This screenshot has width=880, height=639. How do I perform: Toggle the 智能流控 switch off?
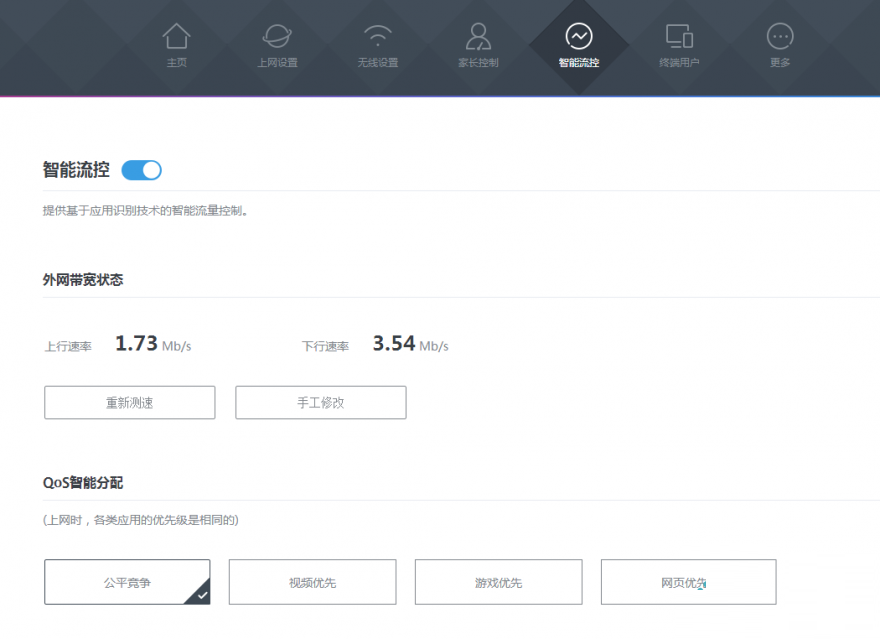142,170
